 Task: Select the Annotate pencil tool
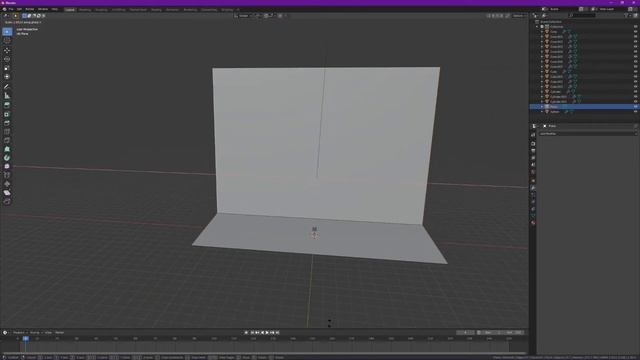pyautogui.click(x=7, y=87)
